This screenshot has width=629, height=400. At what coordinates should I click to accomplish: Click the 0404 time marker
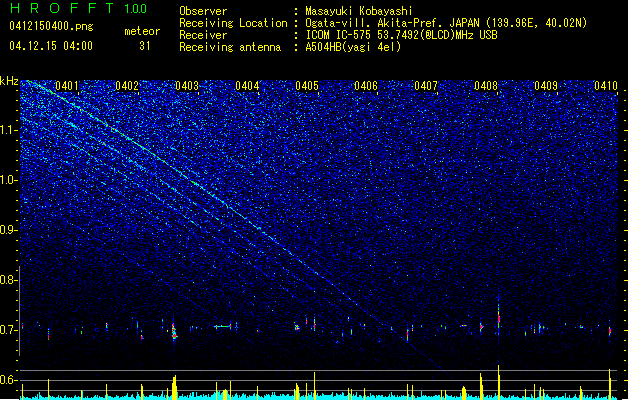point(247,86)
